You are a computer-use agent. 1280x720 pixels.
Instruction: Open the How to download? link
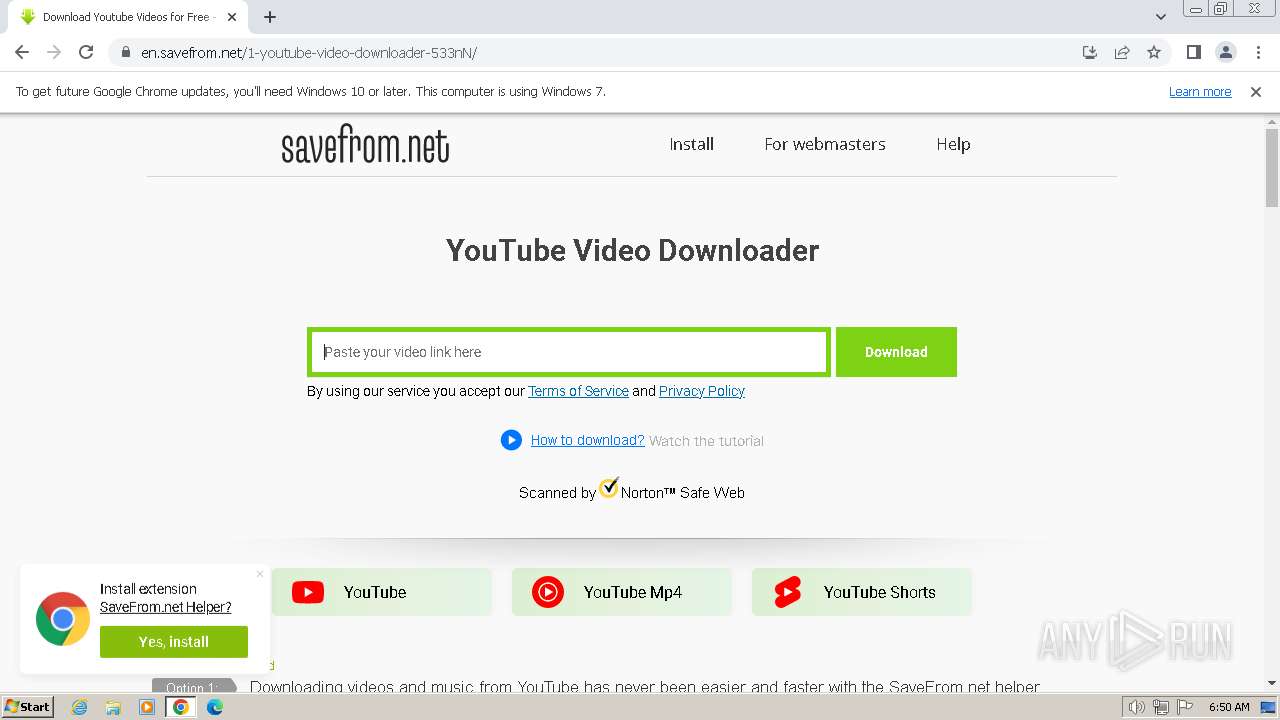[x=587, y=440]
